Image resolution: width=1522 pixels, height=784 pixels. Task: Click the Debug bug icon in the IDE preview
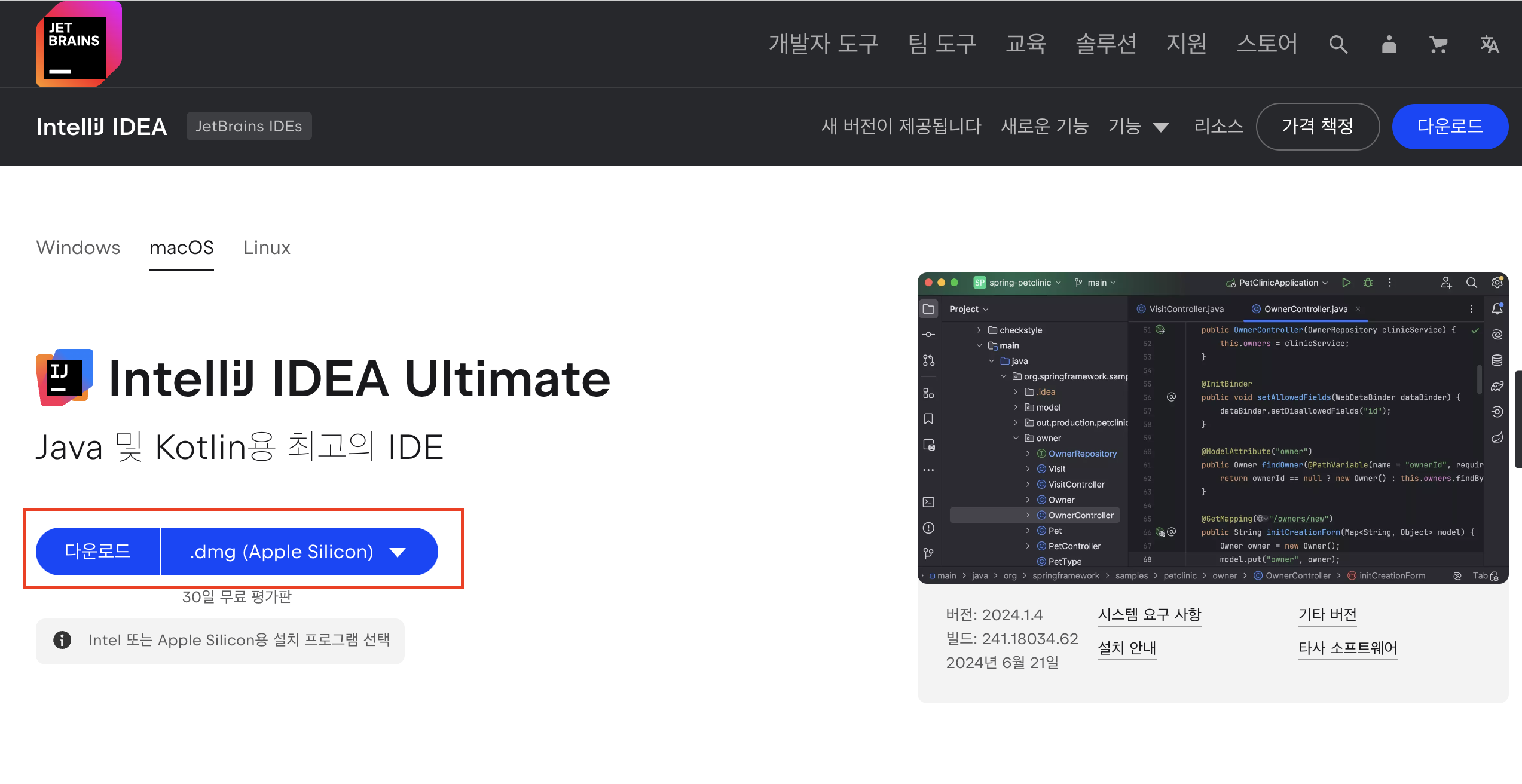[x=1368, y=283]
